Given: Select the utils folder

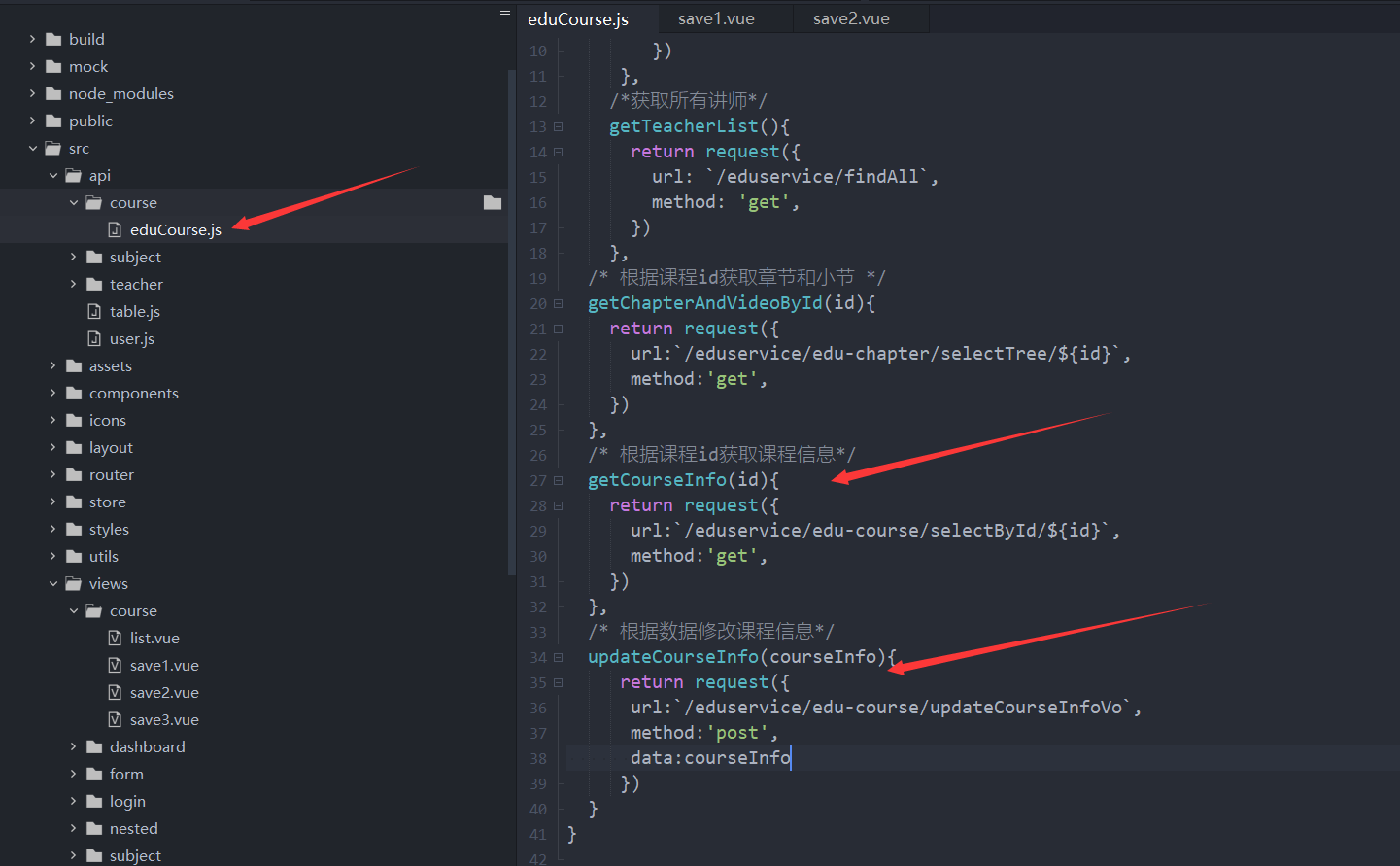Looking at the screenshot, I should [104, 557].
